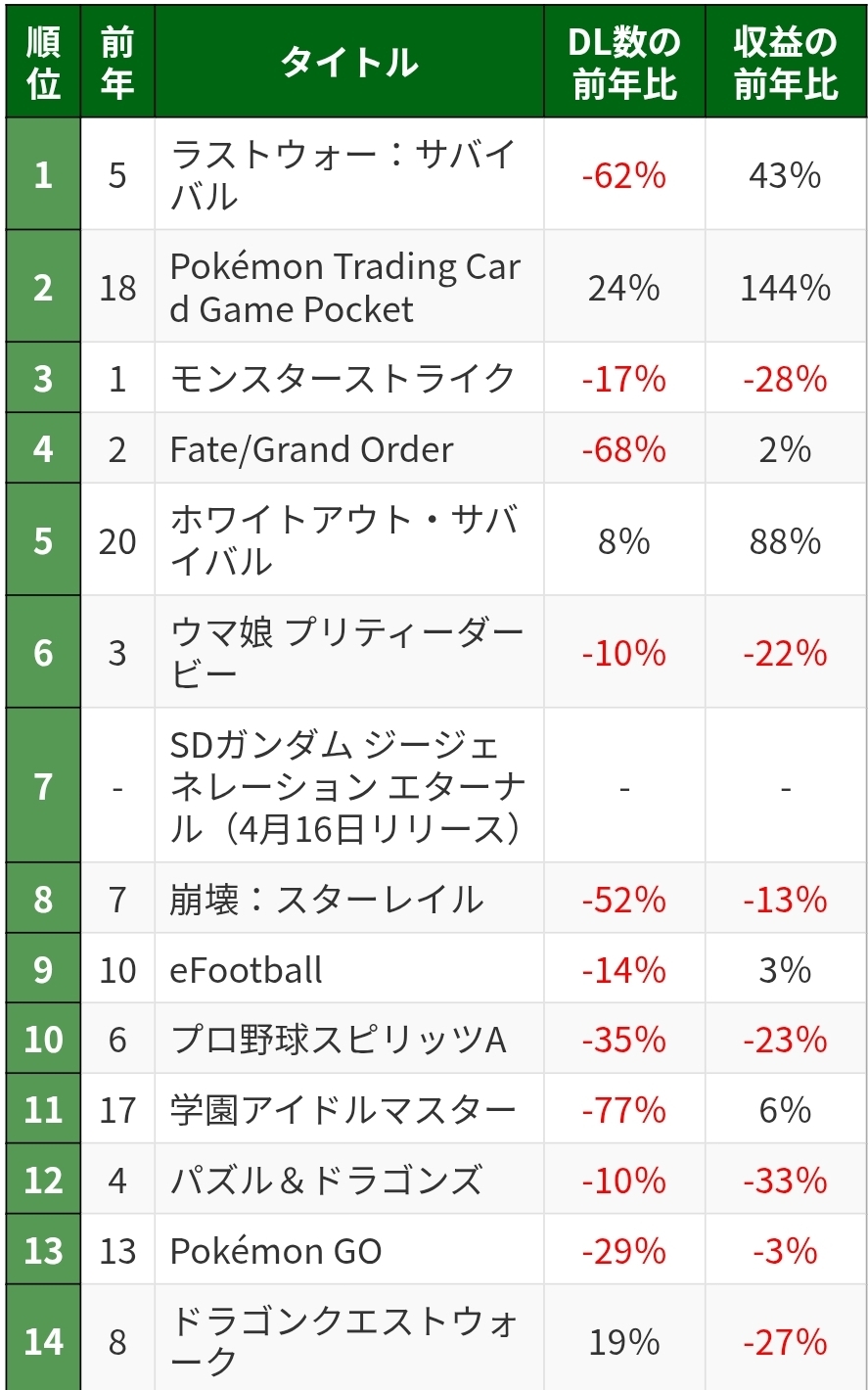Click the 学園アイドルマスター title
This screenshot has width=868, height=1390.
pos(343,1110)
